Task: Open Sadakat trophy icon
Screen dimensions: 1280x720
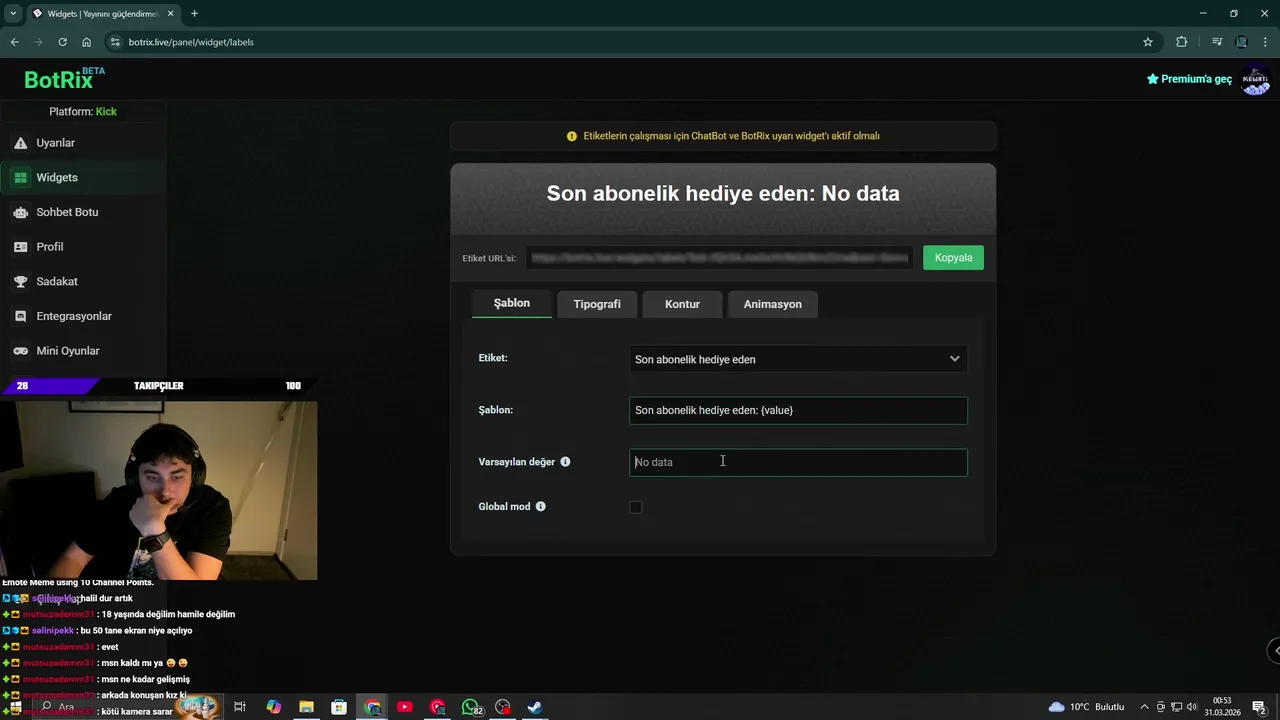Action: point(20,282)
